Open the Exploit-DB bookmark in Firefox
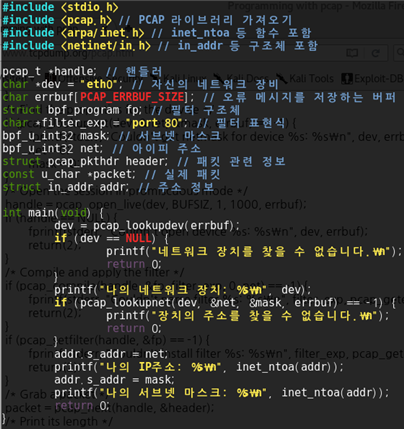Viewport: 404px width, 433px height. (373, 79)
